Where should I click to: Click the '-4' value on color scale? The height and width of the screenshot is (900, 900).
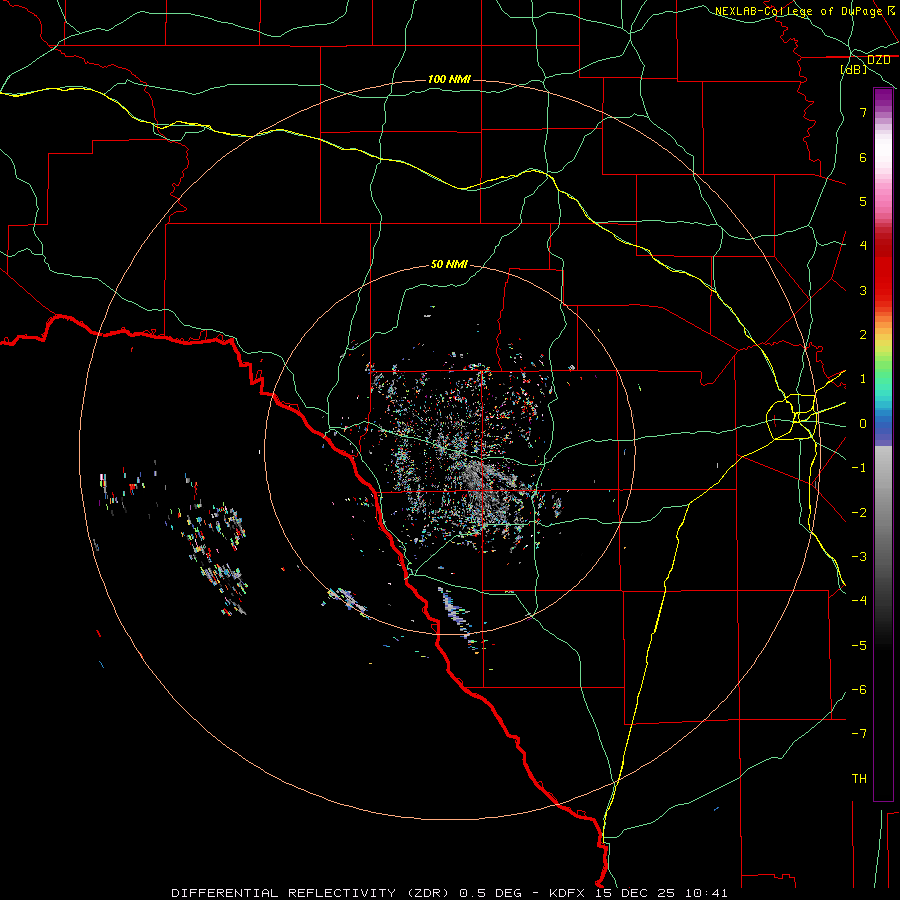(859, 601)
